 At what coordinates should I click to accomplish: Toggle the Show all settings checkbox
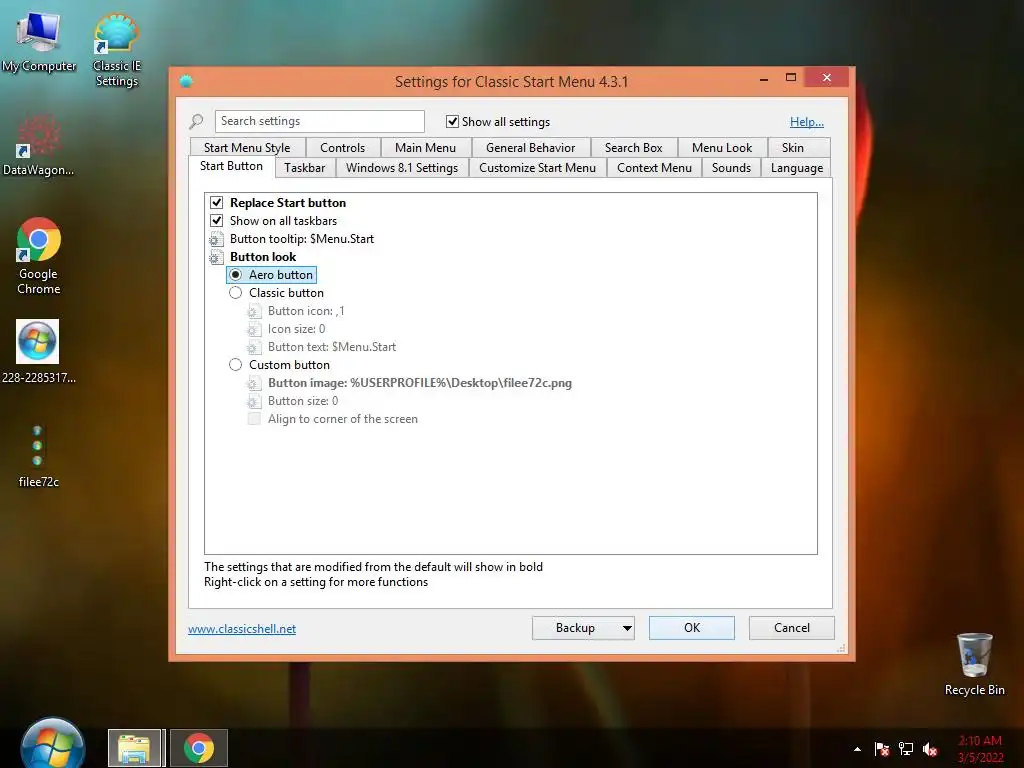(452, 121)
